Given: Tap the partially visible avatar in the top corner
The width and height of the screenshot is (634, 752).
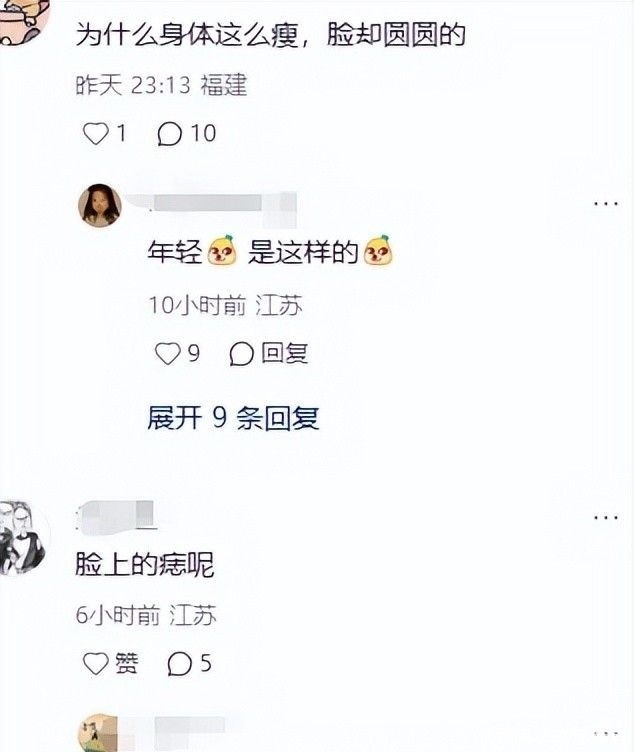Looking at the screenshot, I should (23, 22).
